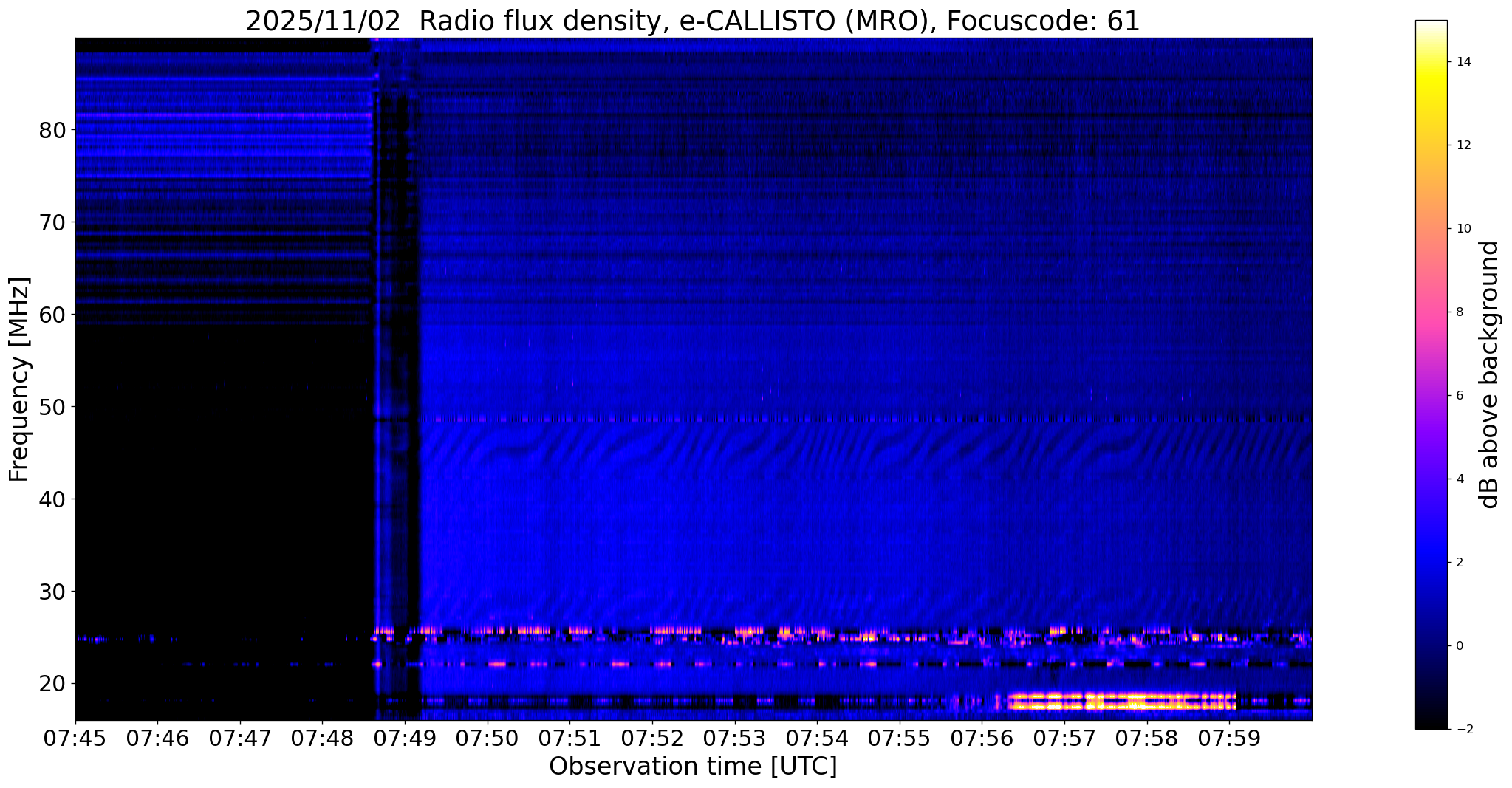Click the 07:48 time tick label
Image resolution: width=1512 pixels, height=788 pixels.
click(x=322, y=738)
